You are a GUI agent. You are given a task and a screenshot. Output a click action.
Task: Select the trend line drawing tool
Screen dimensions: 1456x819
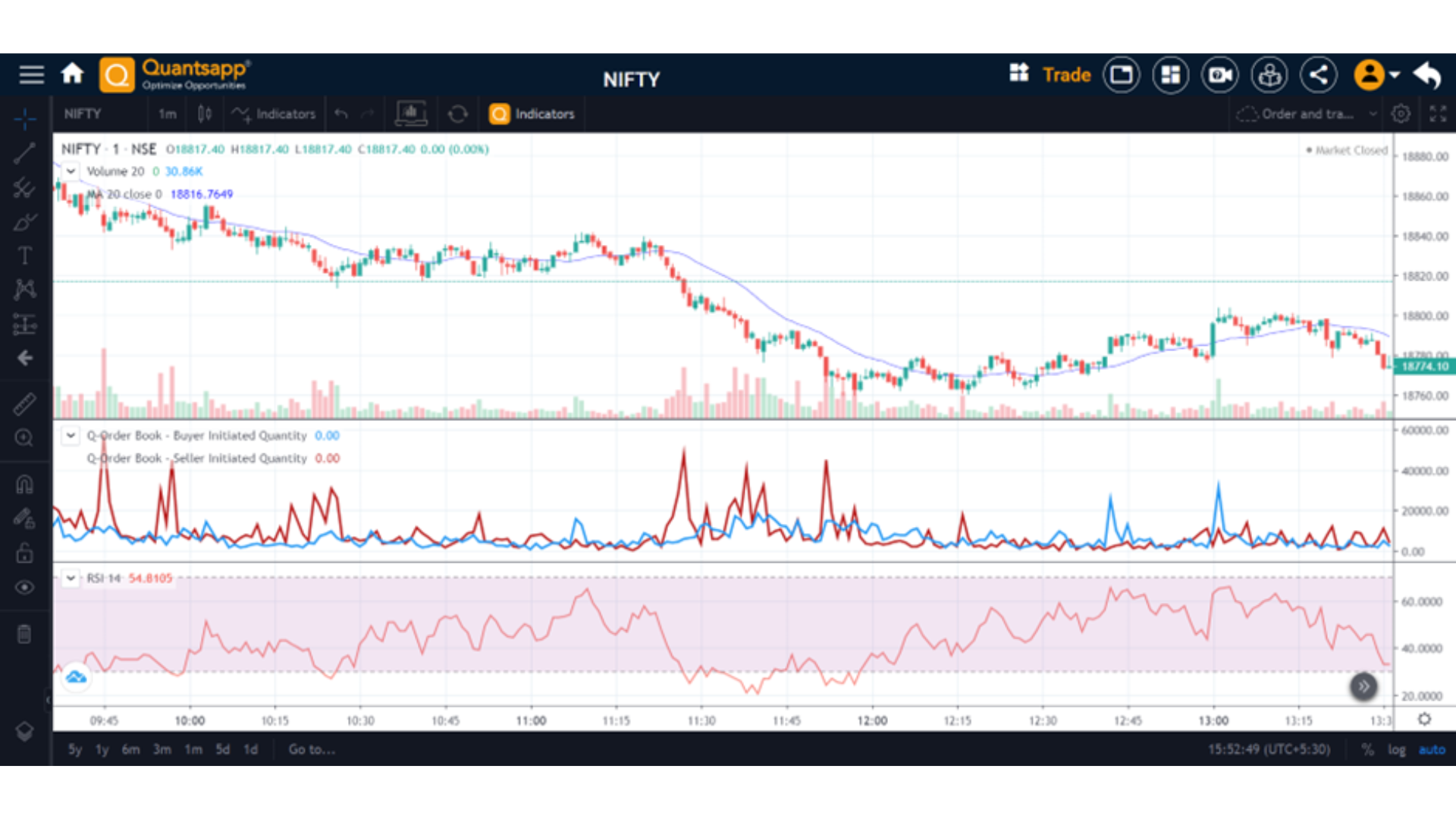24,153
